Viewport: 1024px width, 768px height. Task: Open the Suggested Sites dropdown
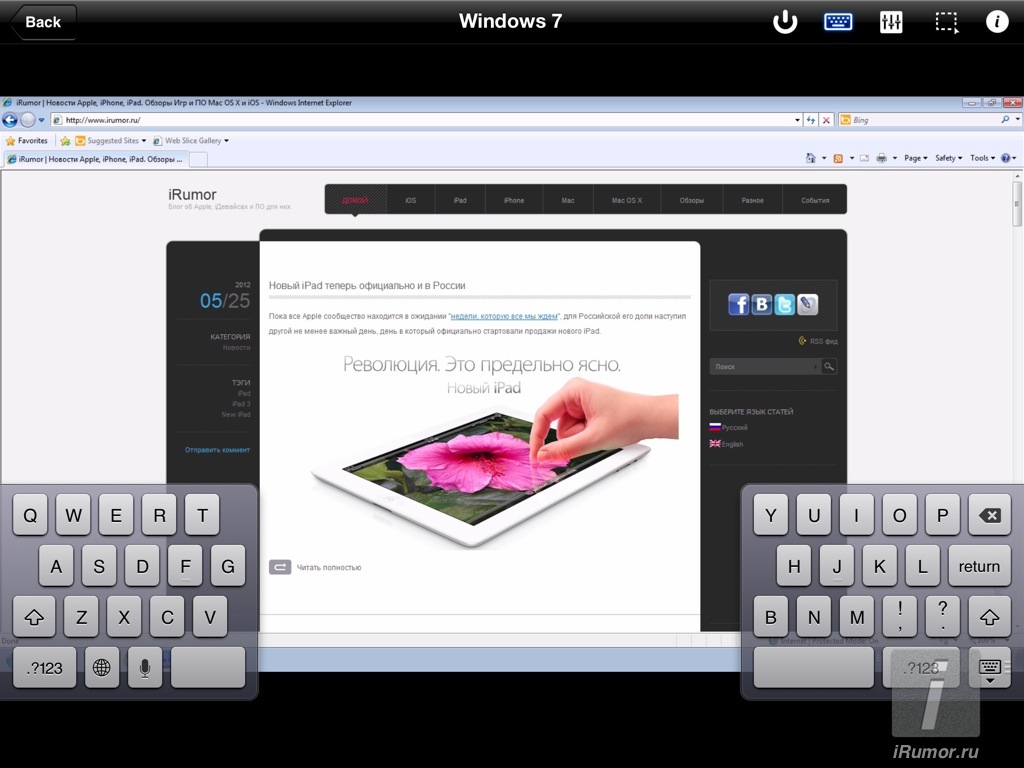[110, 140]
